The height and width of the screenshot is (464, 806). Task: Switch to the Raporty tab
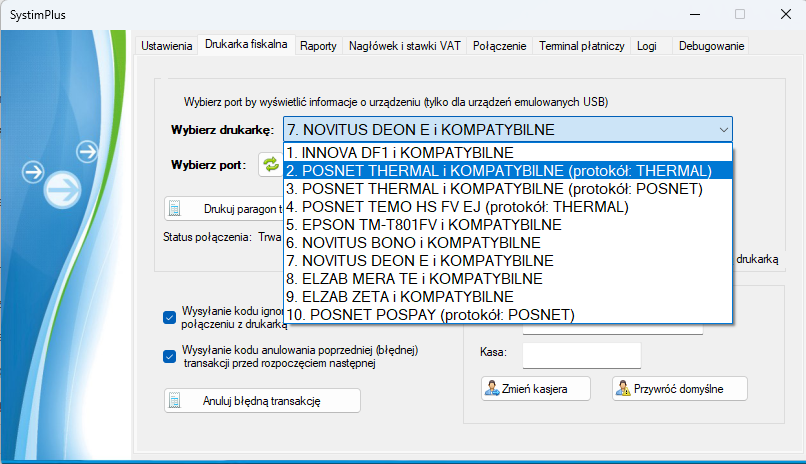click(x=318, y=46)
